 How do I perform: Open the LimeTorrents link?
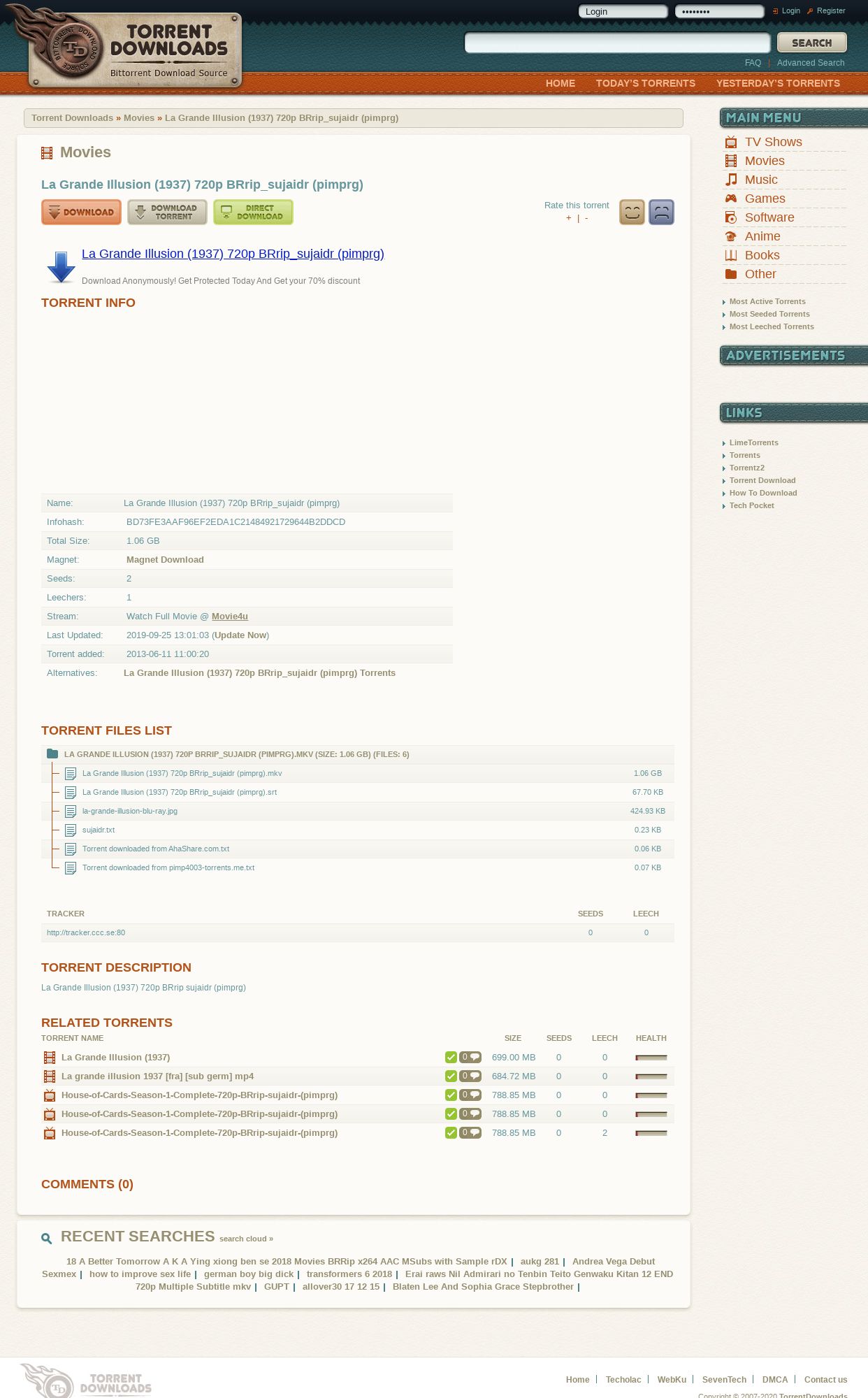(754, 443)
